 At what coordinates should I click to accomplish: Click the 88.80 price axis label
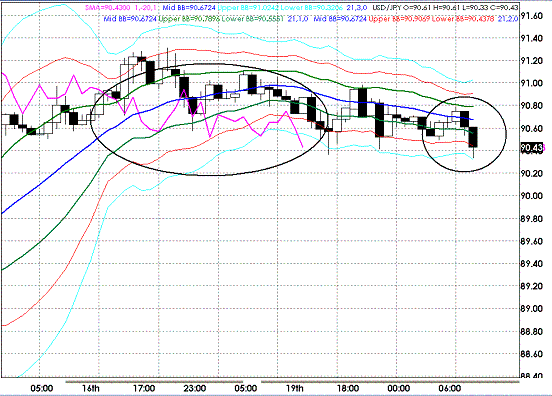coord(532,331)
